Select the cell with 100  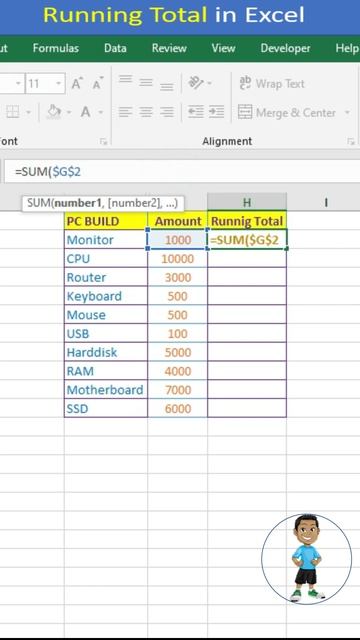coord(178,333)
